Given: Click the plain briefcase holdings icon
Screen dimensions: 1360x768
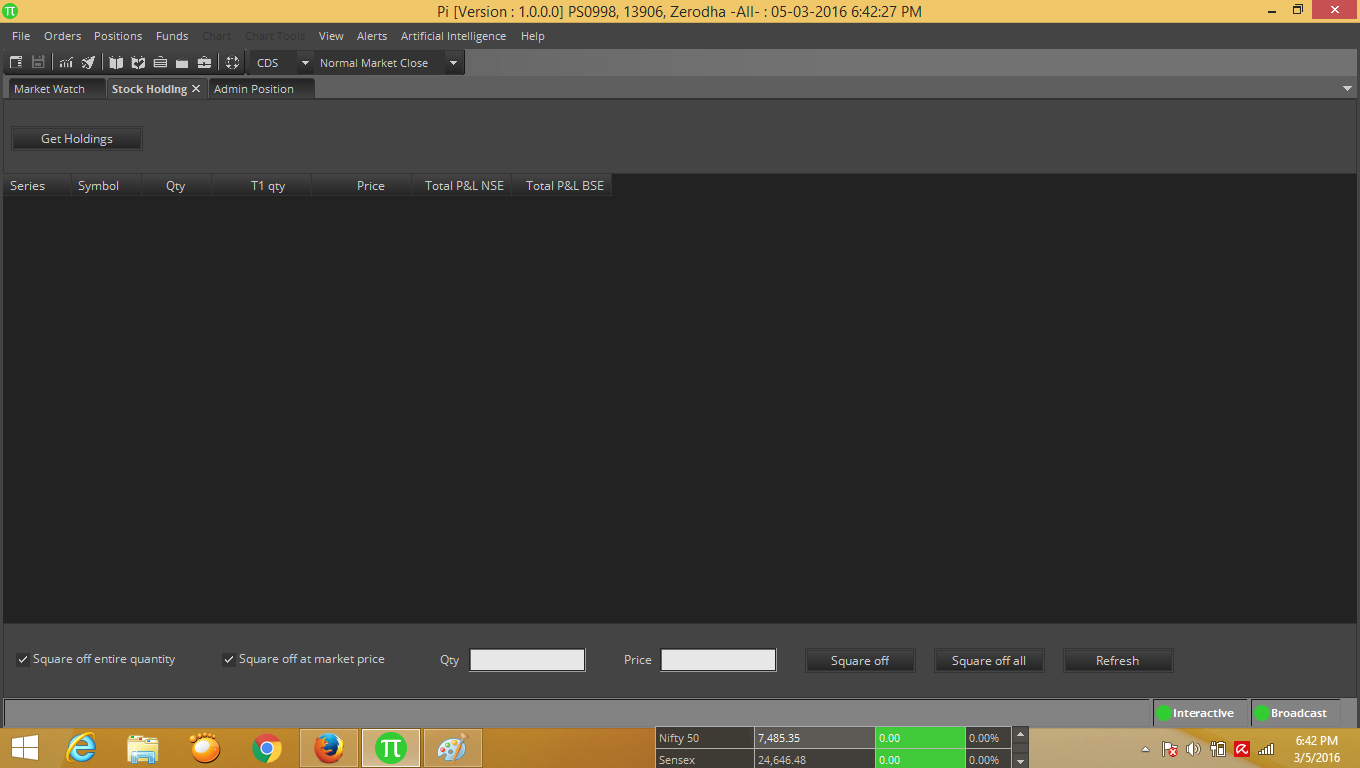Looking at the screenshot, I should (182, 63).
